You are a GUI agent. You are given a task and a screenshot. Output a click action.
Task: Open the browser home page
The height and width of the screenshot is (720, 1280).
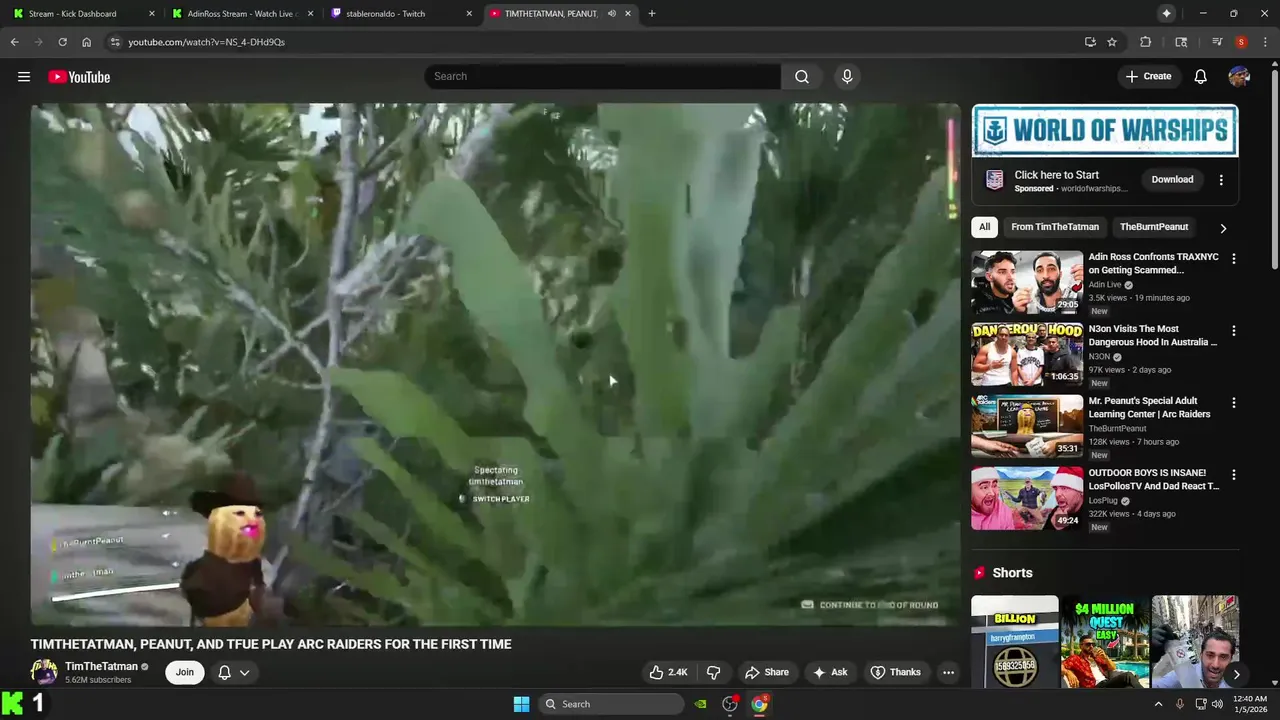[x=86, y=42]
